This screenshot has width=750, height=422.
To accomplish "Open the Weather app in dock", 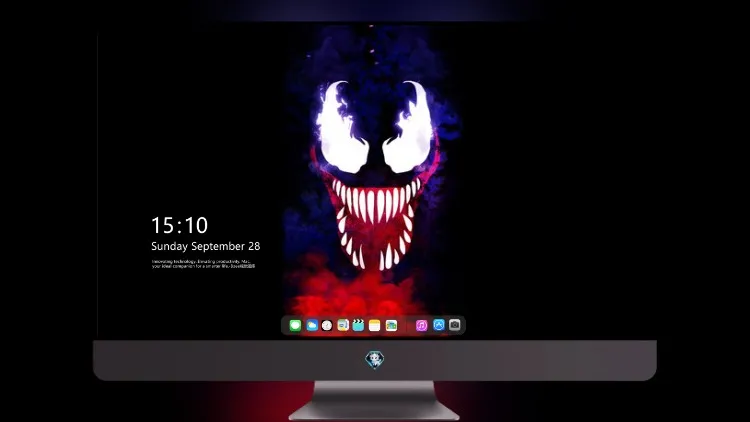I will [x=311, y=325].
